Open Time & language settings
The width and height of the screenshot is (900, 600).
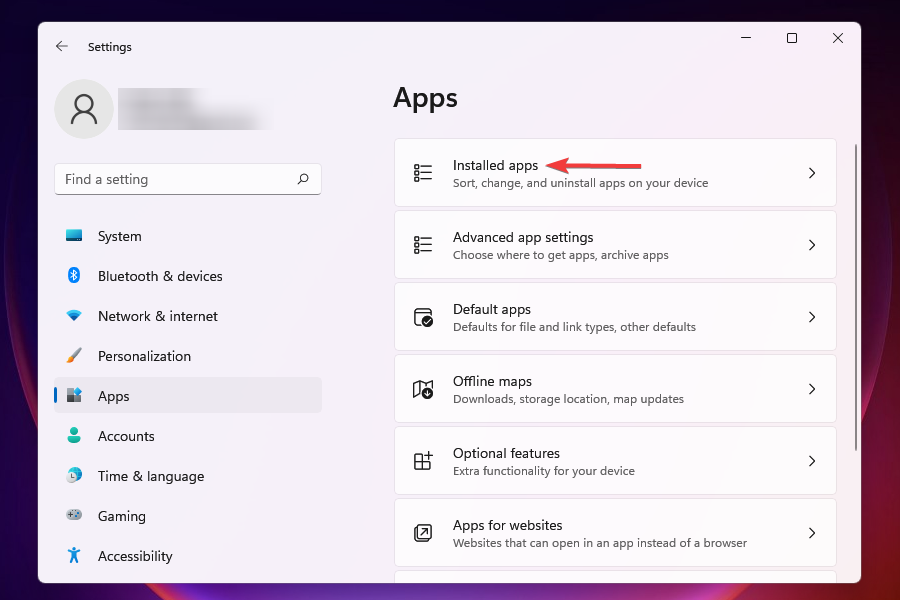(188, 476)
